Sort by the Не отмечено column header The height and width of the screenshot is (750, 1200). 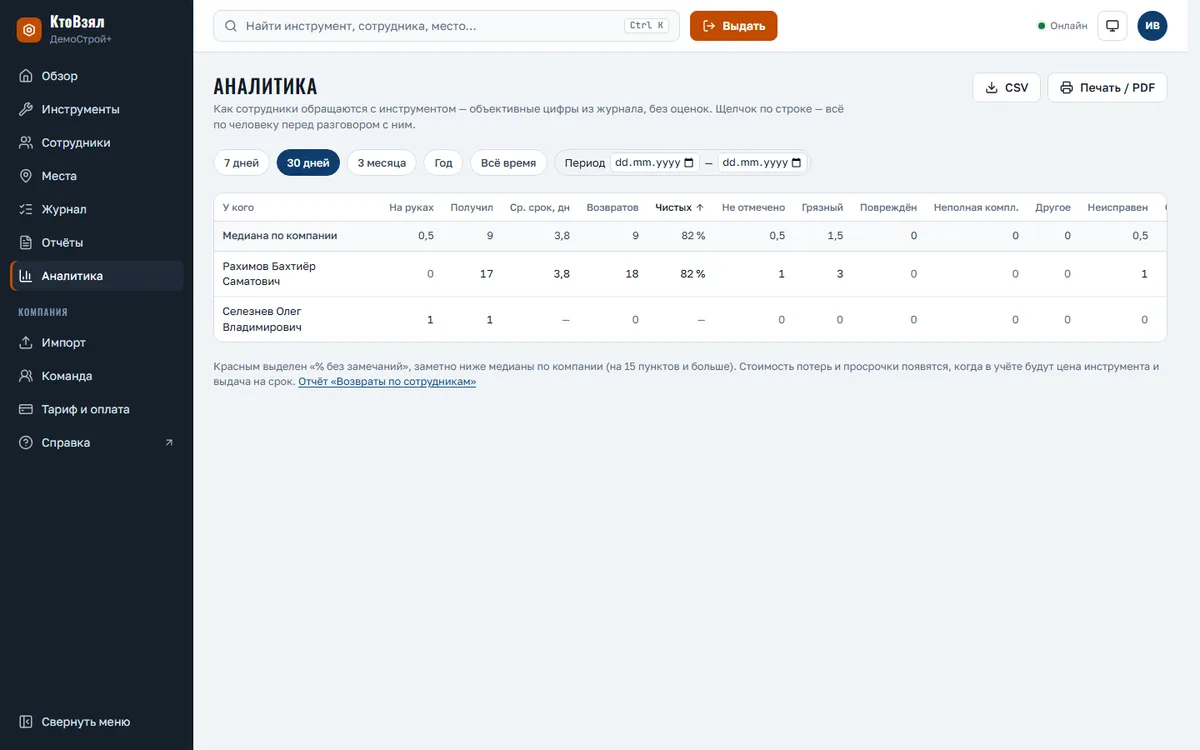pos(753,208)
